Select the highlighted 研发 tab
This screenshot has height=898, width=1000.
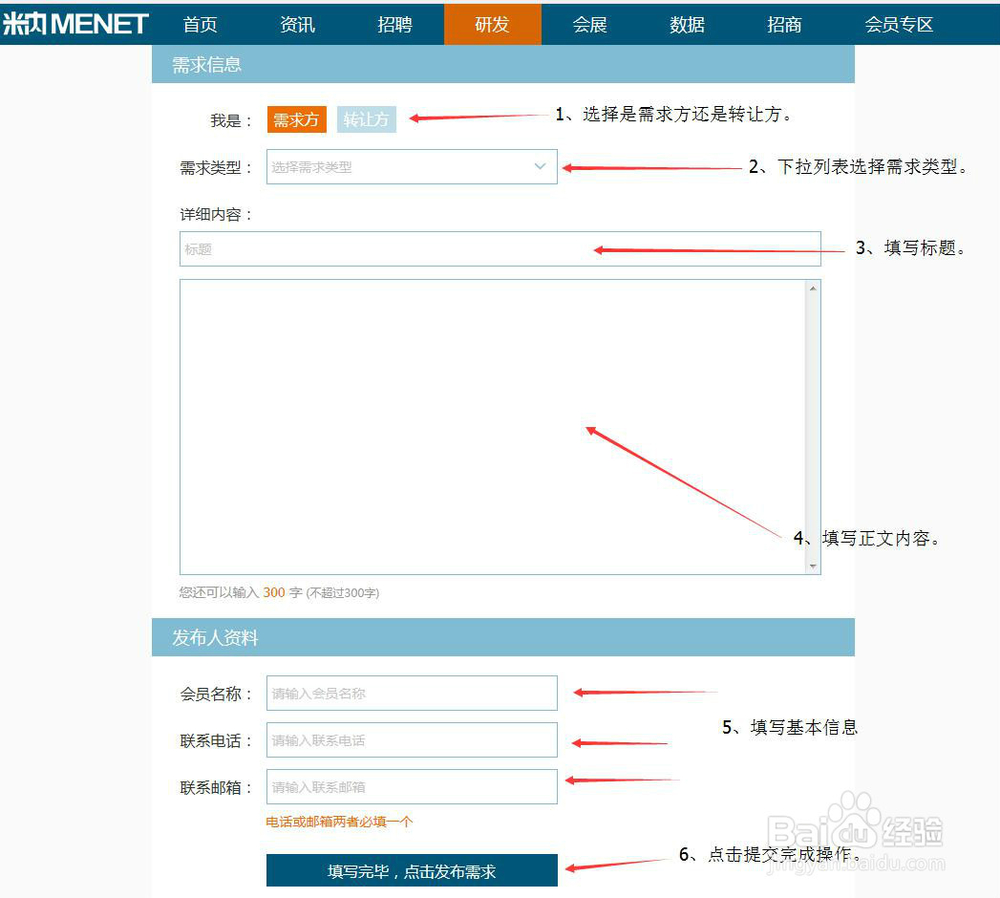[x=492, y=24]
